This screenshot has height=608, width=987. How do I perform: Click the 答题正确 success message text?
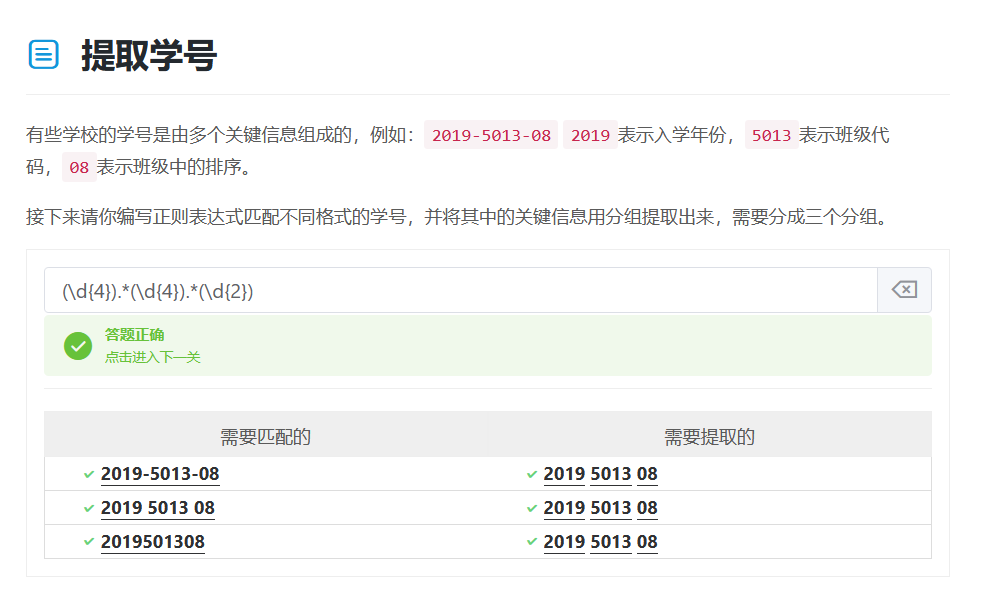click(x=134, y=335)
